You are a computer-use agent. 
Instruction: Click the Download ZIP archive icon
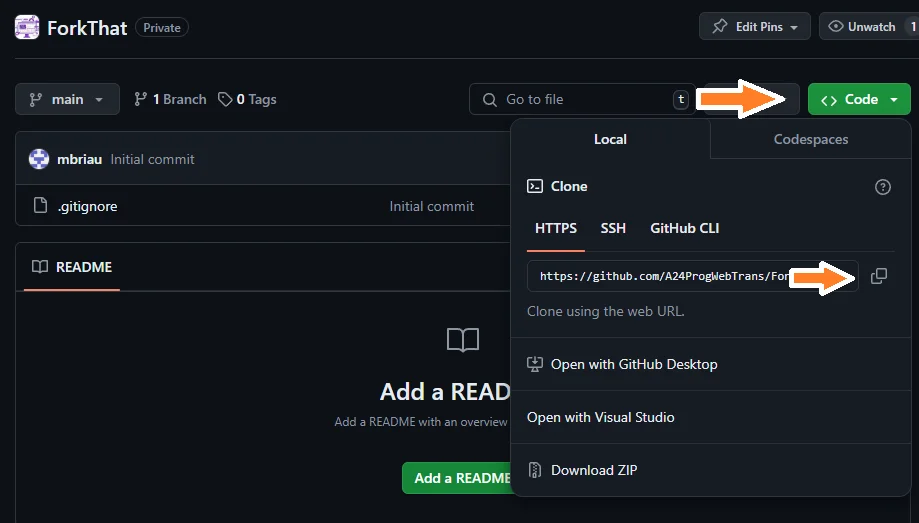pos(535,470)
